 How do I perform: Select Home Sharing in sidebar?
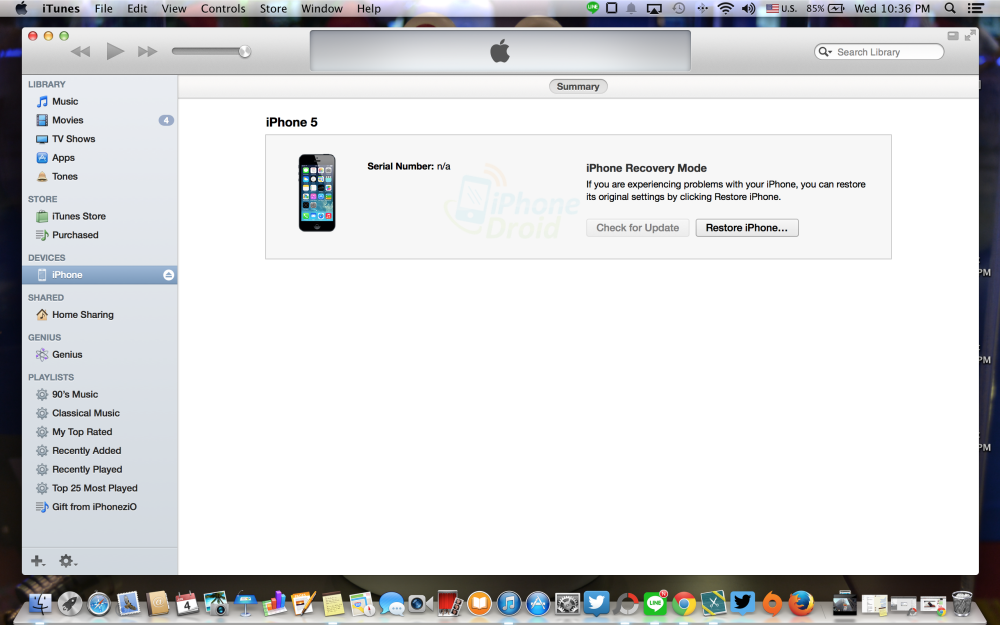(82, 315)
